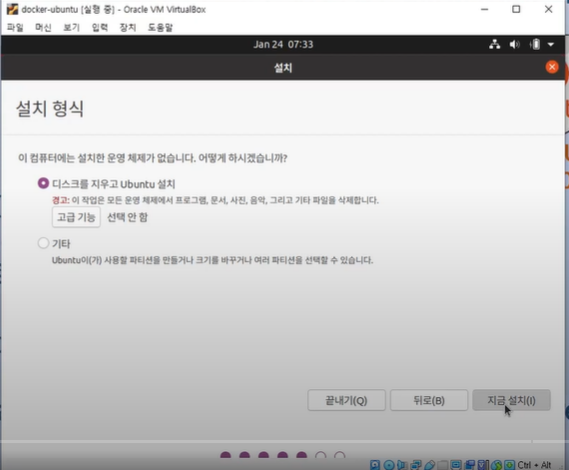Click the recording status icon
The image size is (569, 470).
(x=470, y=465)
